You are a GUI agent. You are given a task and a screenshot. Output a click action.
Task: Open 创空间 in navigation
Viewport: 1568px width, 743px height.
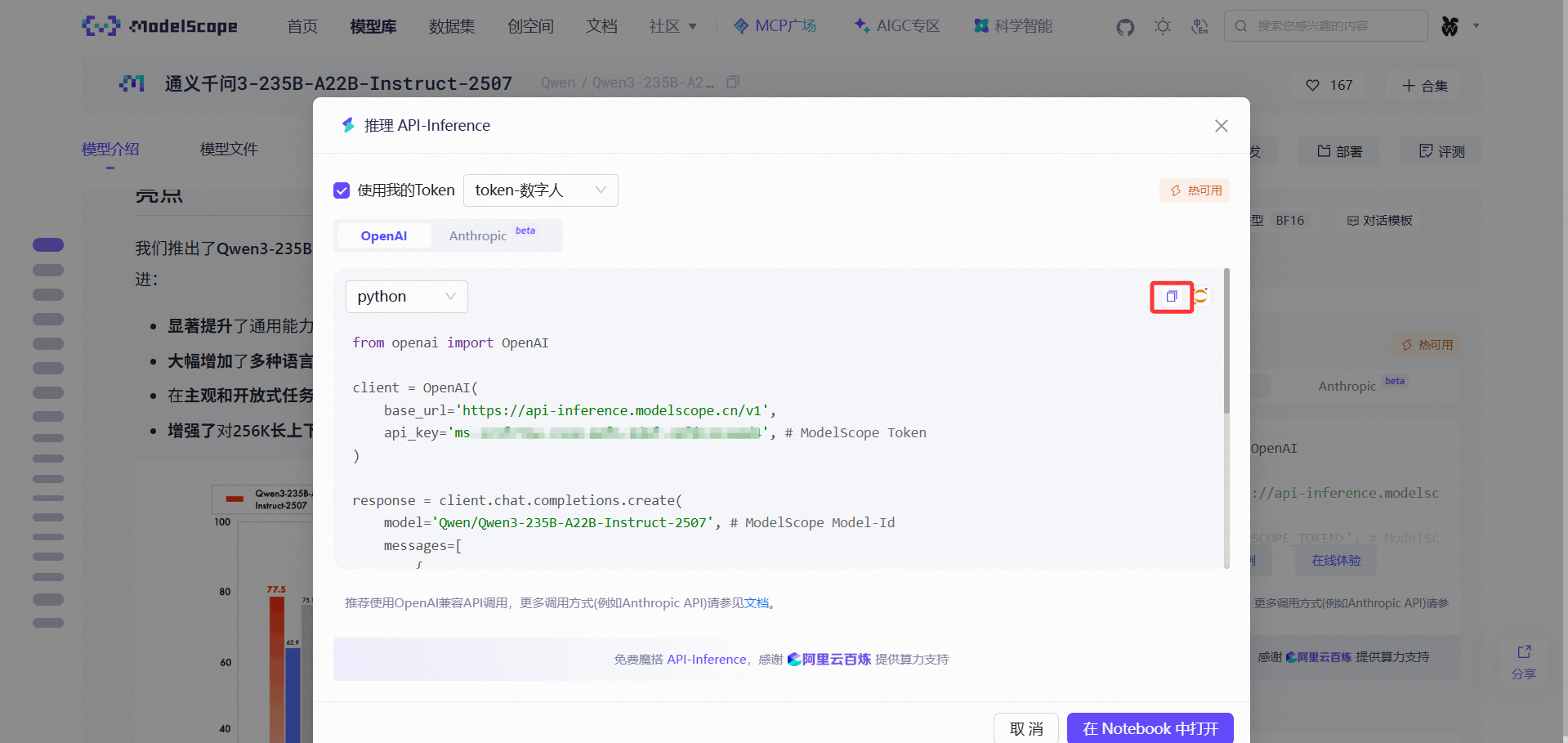[530, 26]
